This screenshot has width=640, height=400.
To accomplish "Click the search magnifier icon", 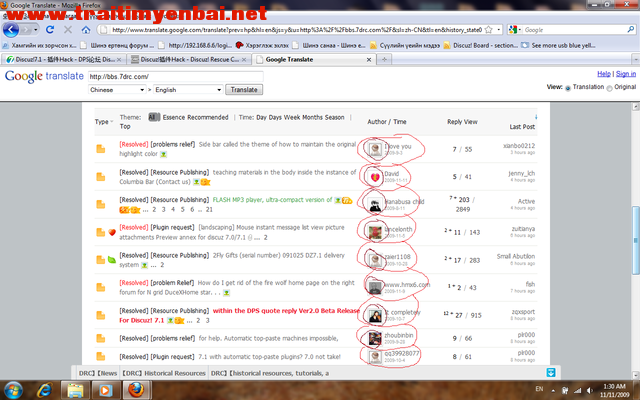I will point(630,29).
